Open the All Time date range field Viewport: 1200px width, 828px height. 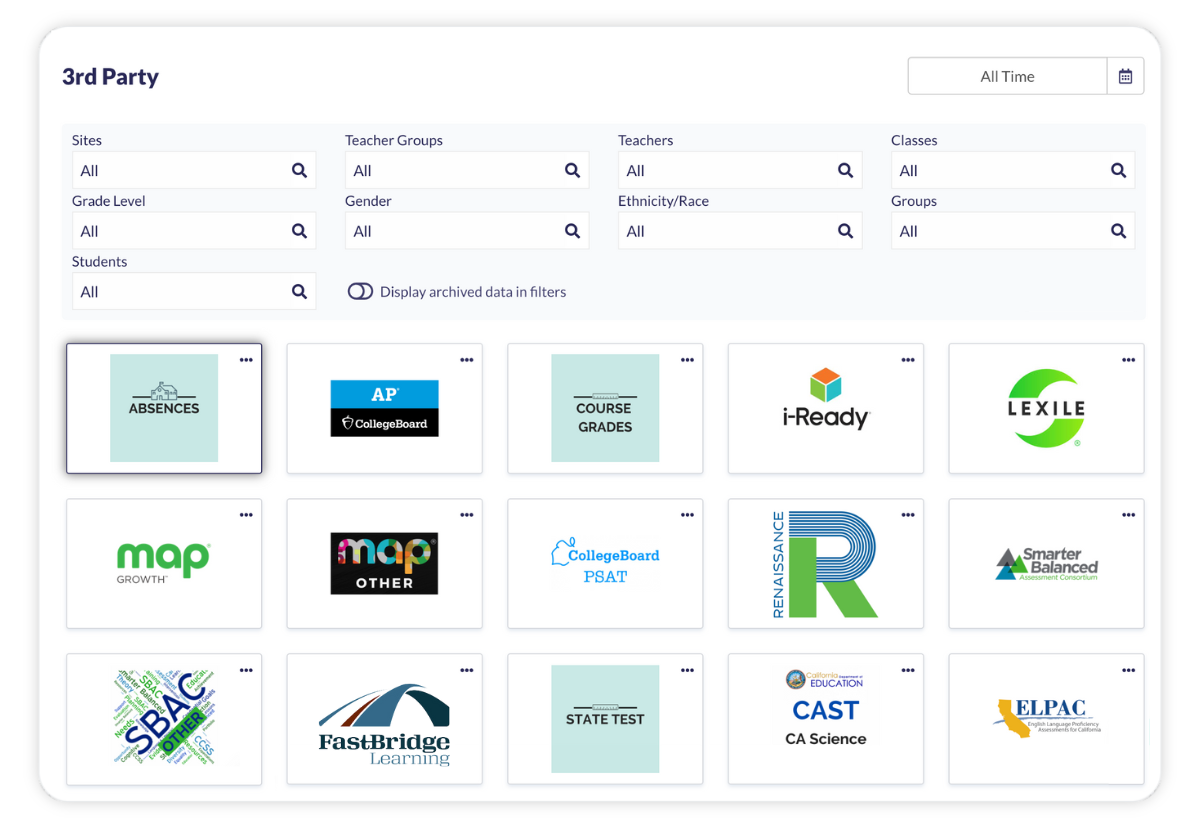pos(1007,76)
